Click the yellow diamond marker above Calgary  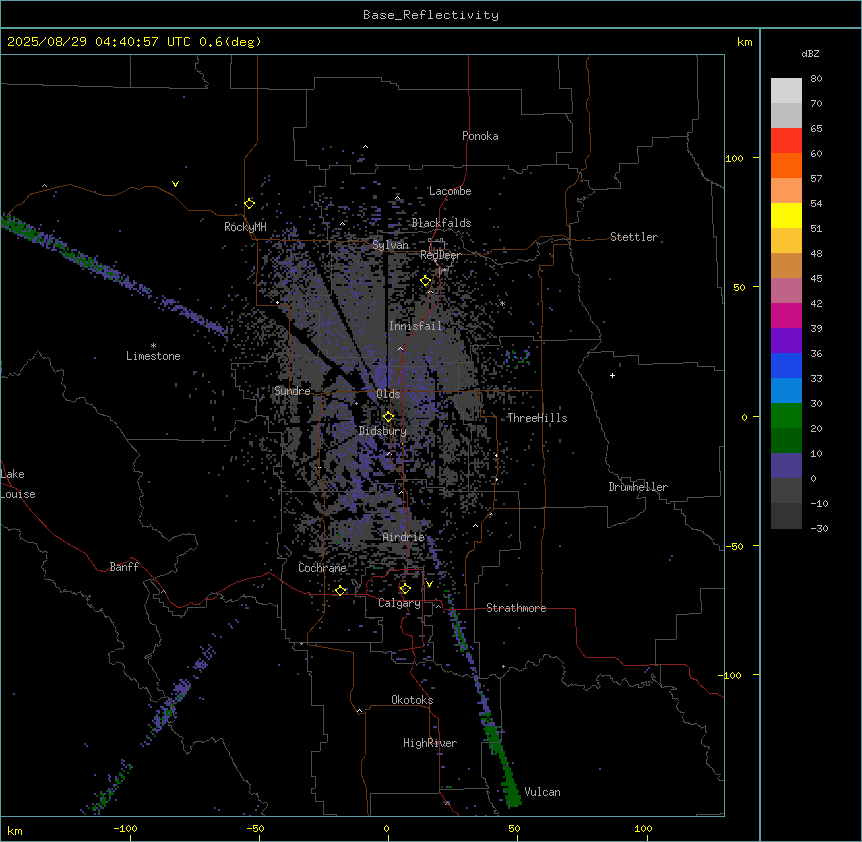pyautogui.click(x=405, y=589)
